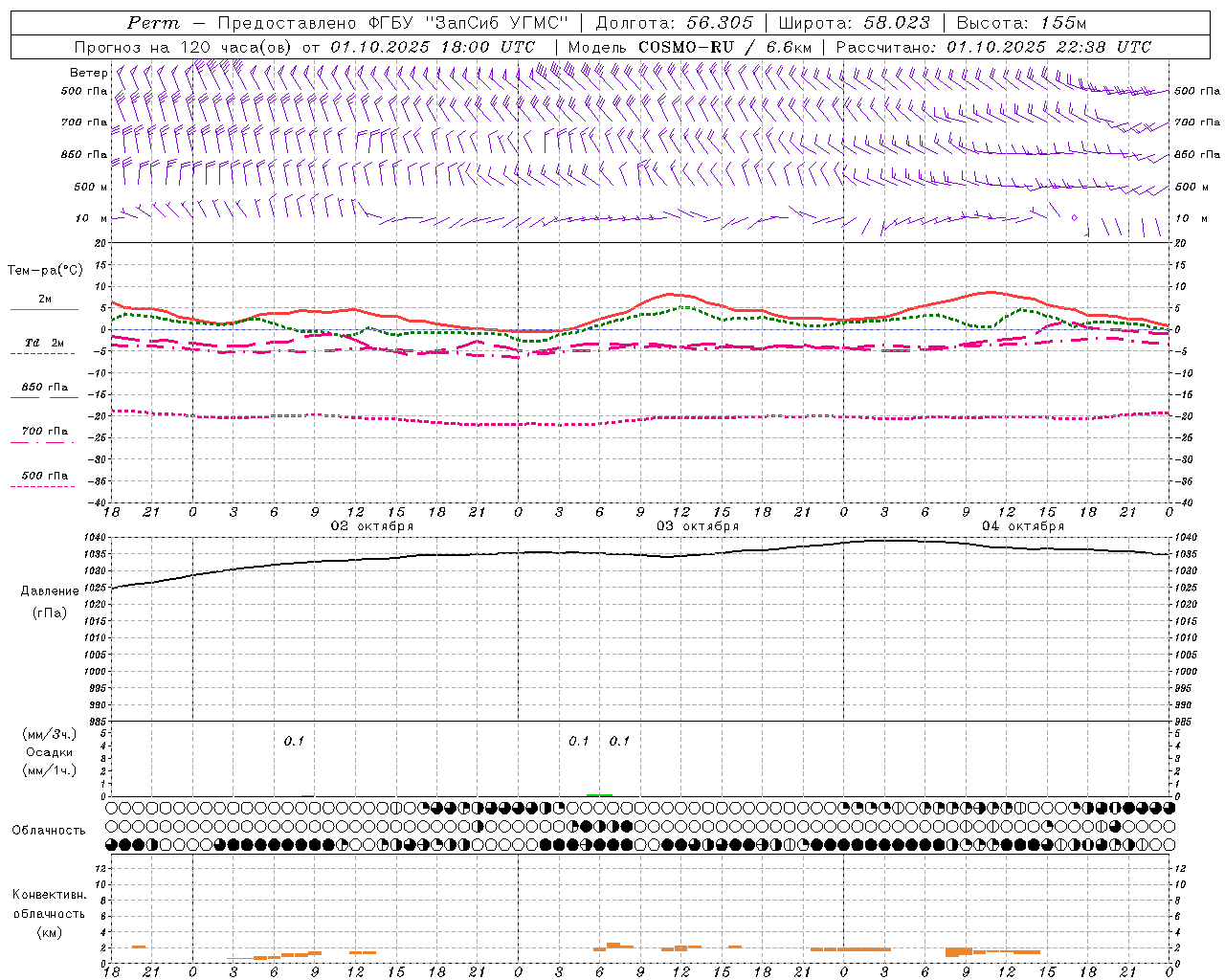Click the 'Ветер' wind panel label
Viewport: 1225px width, 980px height.
[x=89, y=73]
